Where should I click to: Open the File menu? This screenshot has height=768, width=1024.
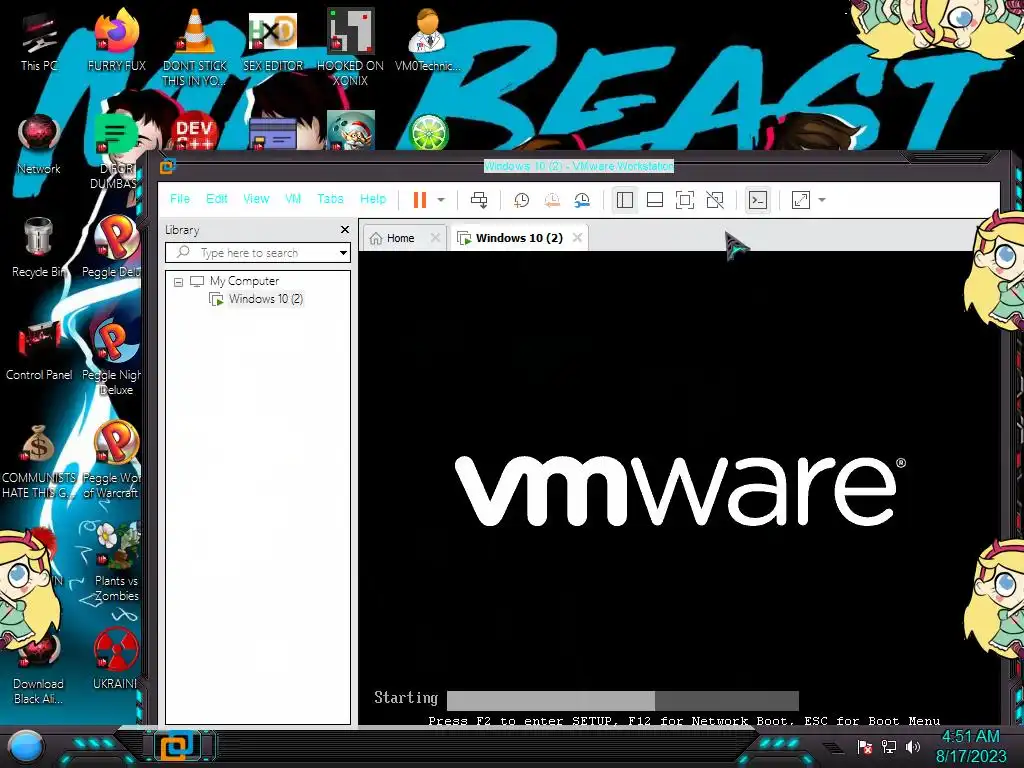coord(180,199)
